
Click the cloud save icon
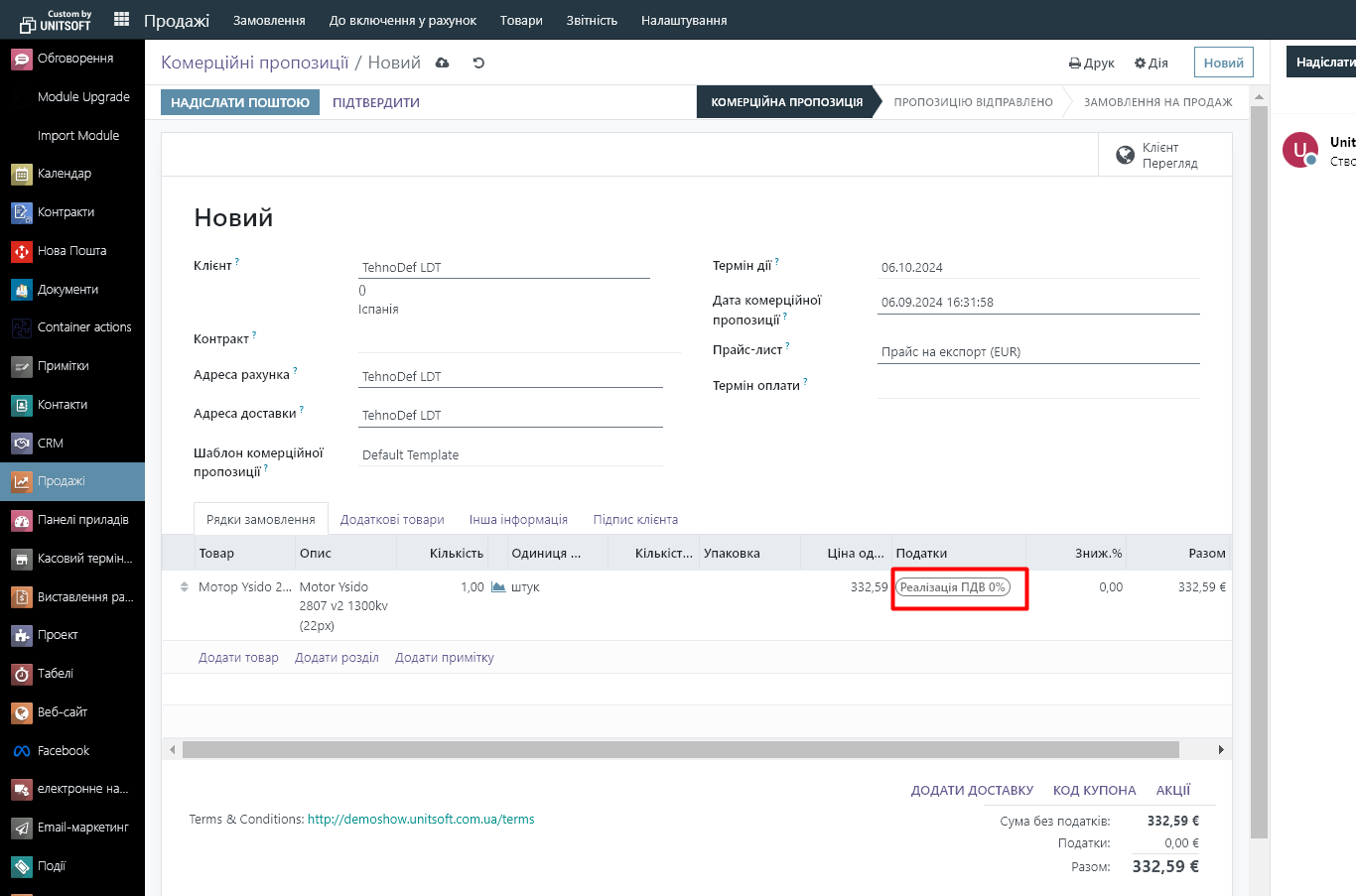443,63
